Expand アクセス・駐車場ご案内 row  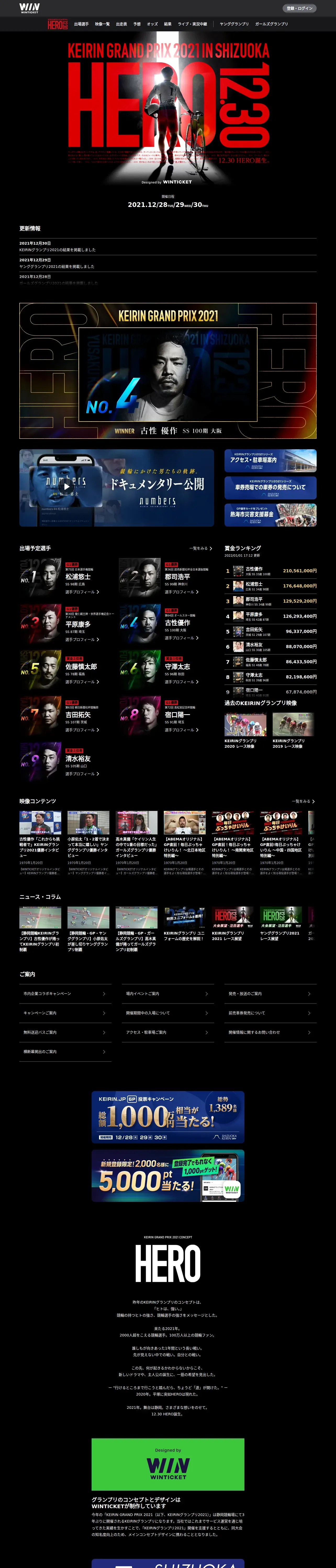(168, 1032)
